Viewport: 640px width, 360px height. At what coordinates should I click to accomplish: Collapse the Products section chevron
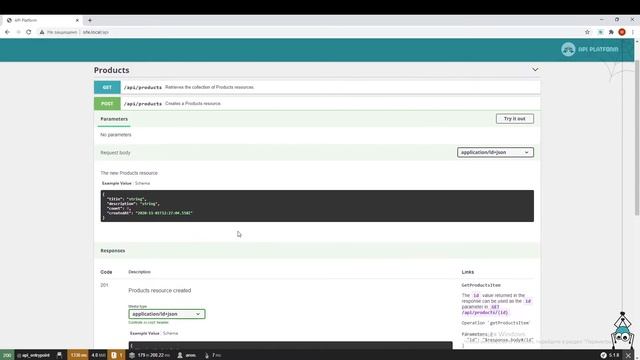[535, 70]
